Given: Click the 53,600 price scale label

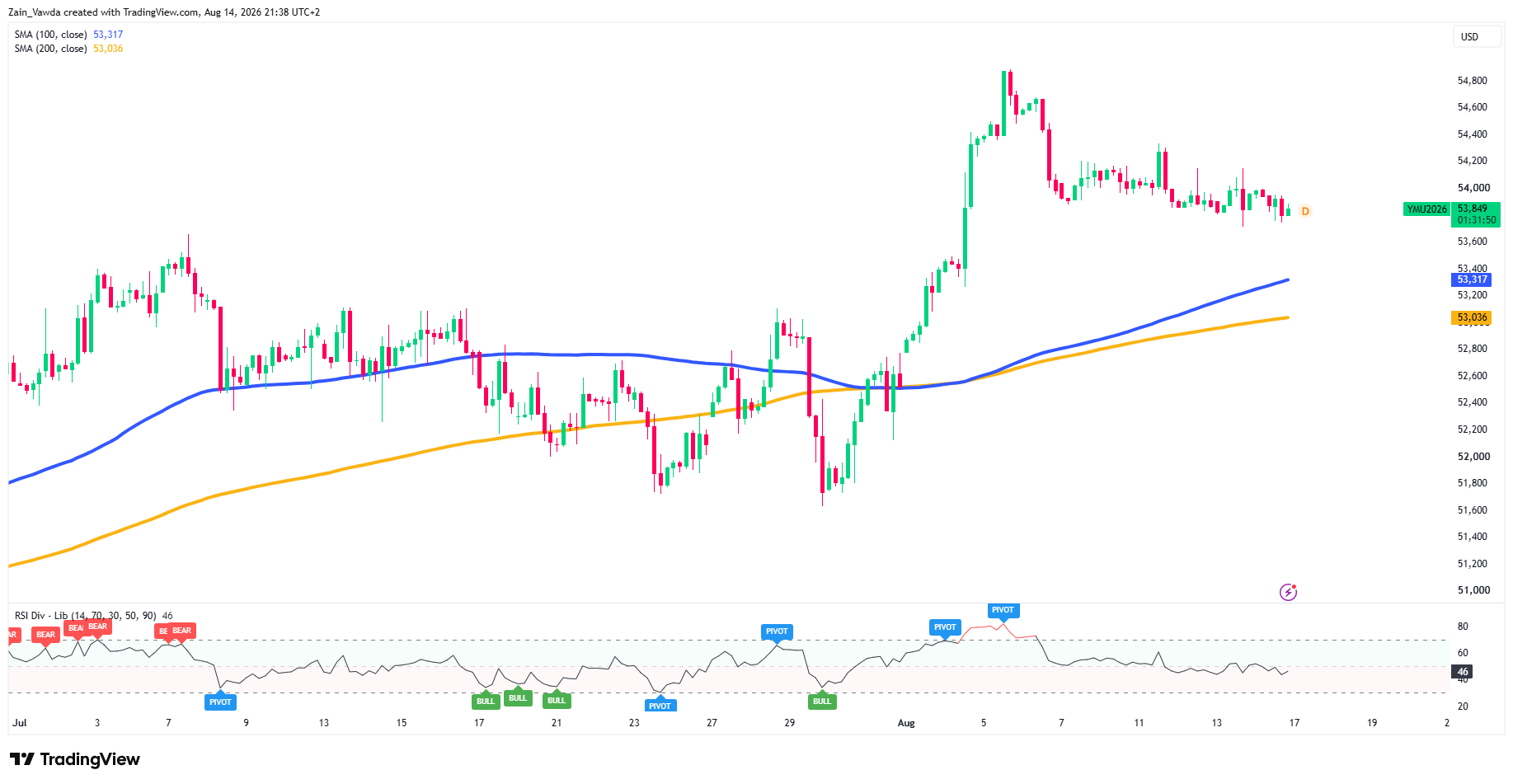Looking at the screenshot, I should [1473, 242].
